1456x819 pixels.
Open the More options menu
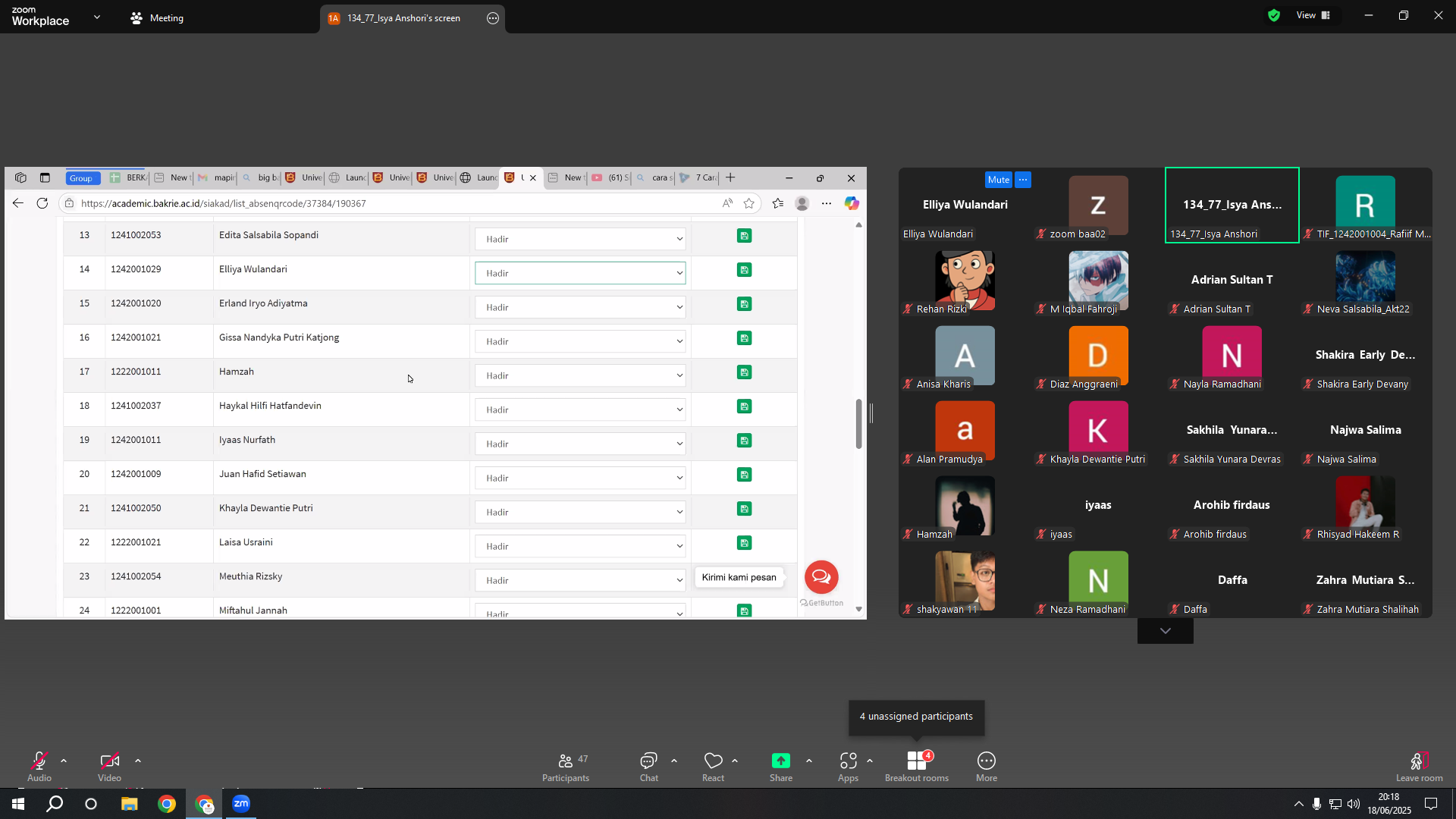tap(987, 766)
